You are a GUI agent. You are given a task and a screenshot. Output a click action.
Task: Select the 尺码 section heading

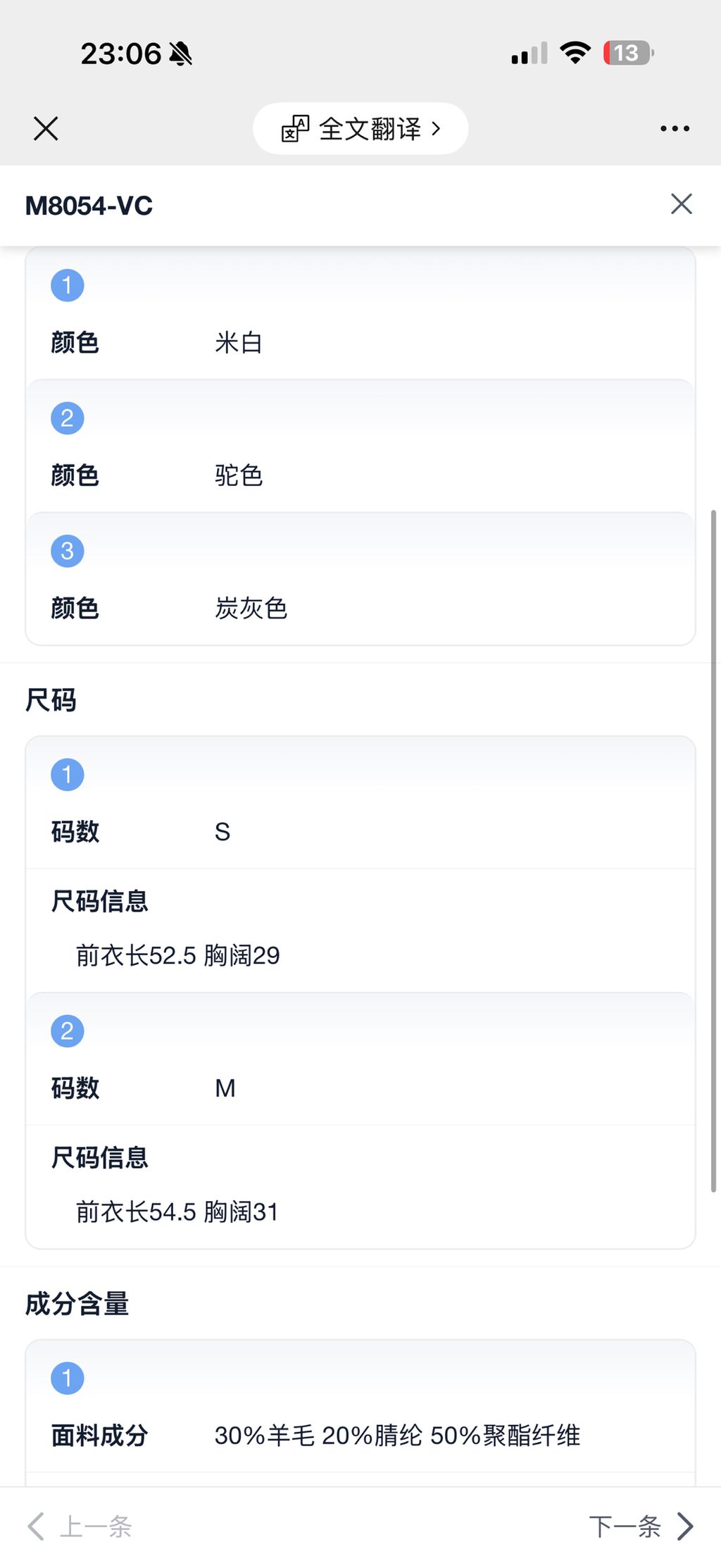[51, 700]
